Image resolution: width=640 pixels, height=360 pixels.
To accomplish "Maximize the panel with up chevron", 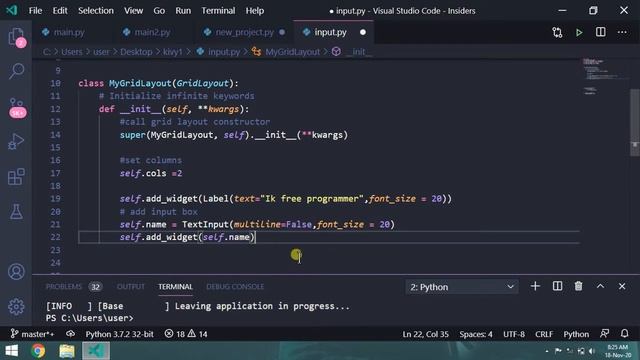I will pos(600,287).
